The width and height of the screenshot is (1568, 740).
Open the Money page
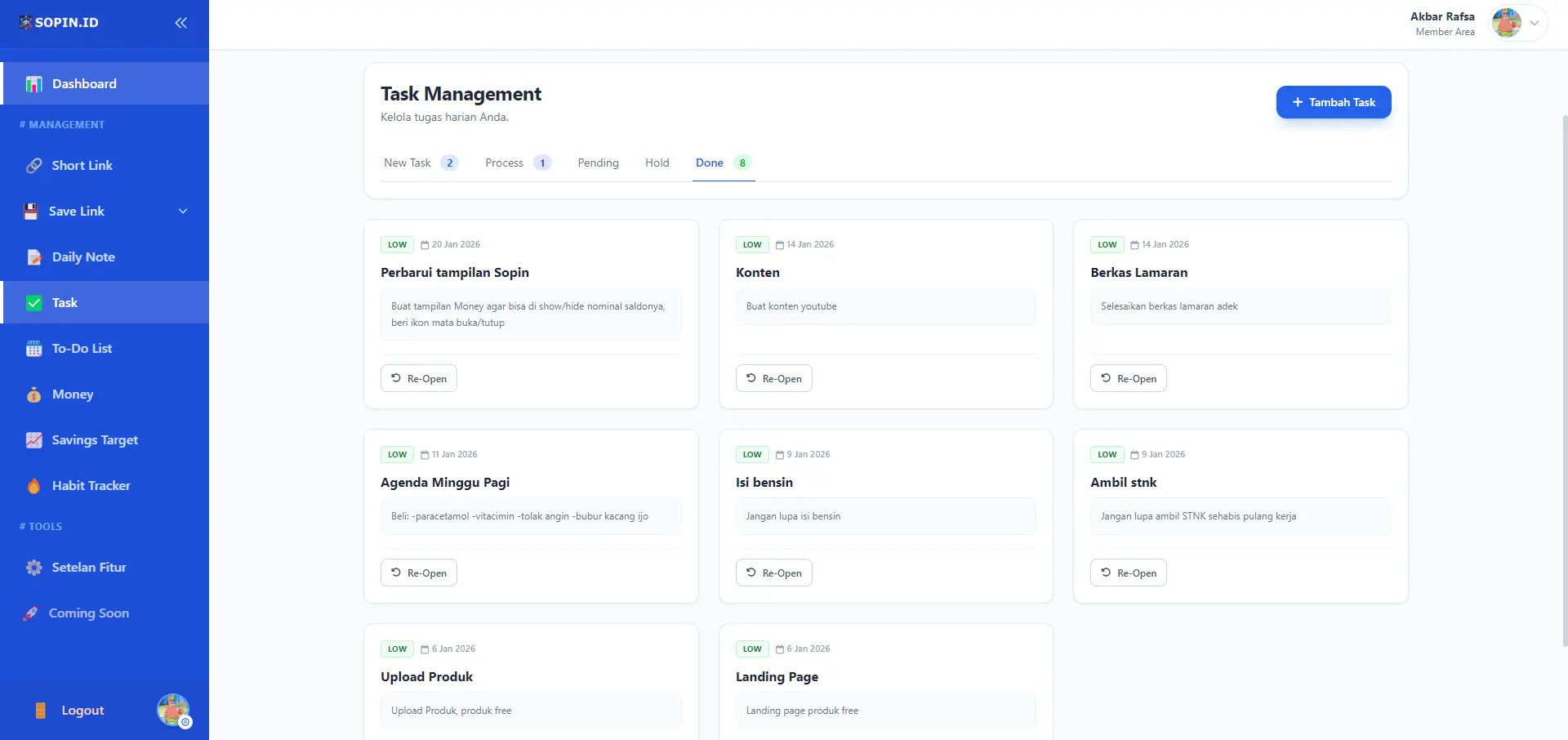105,395
